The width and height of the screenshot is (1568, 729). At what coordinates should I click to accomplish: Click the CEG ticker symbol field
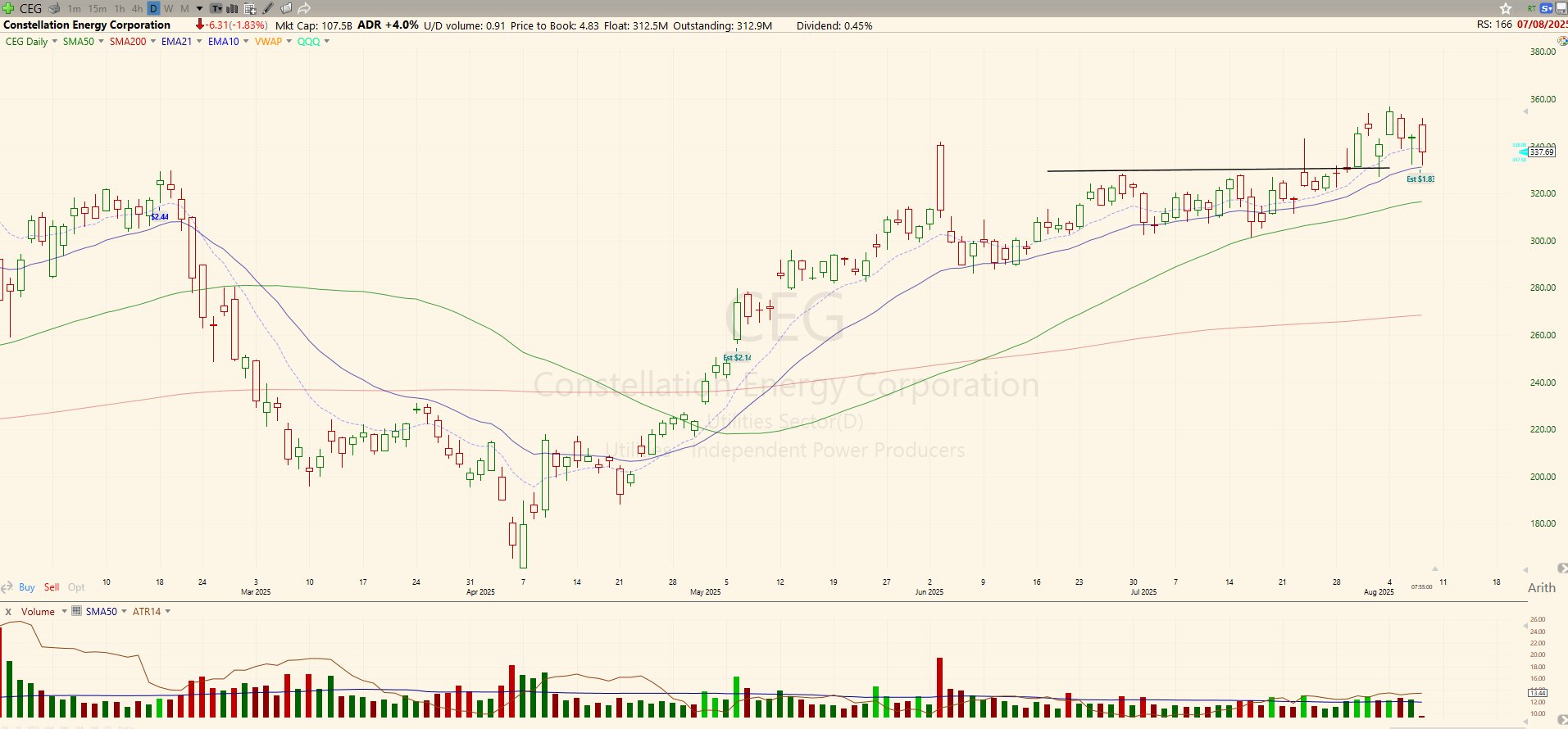[x=30, y=8]
